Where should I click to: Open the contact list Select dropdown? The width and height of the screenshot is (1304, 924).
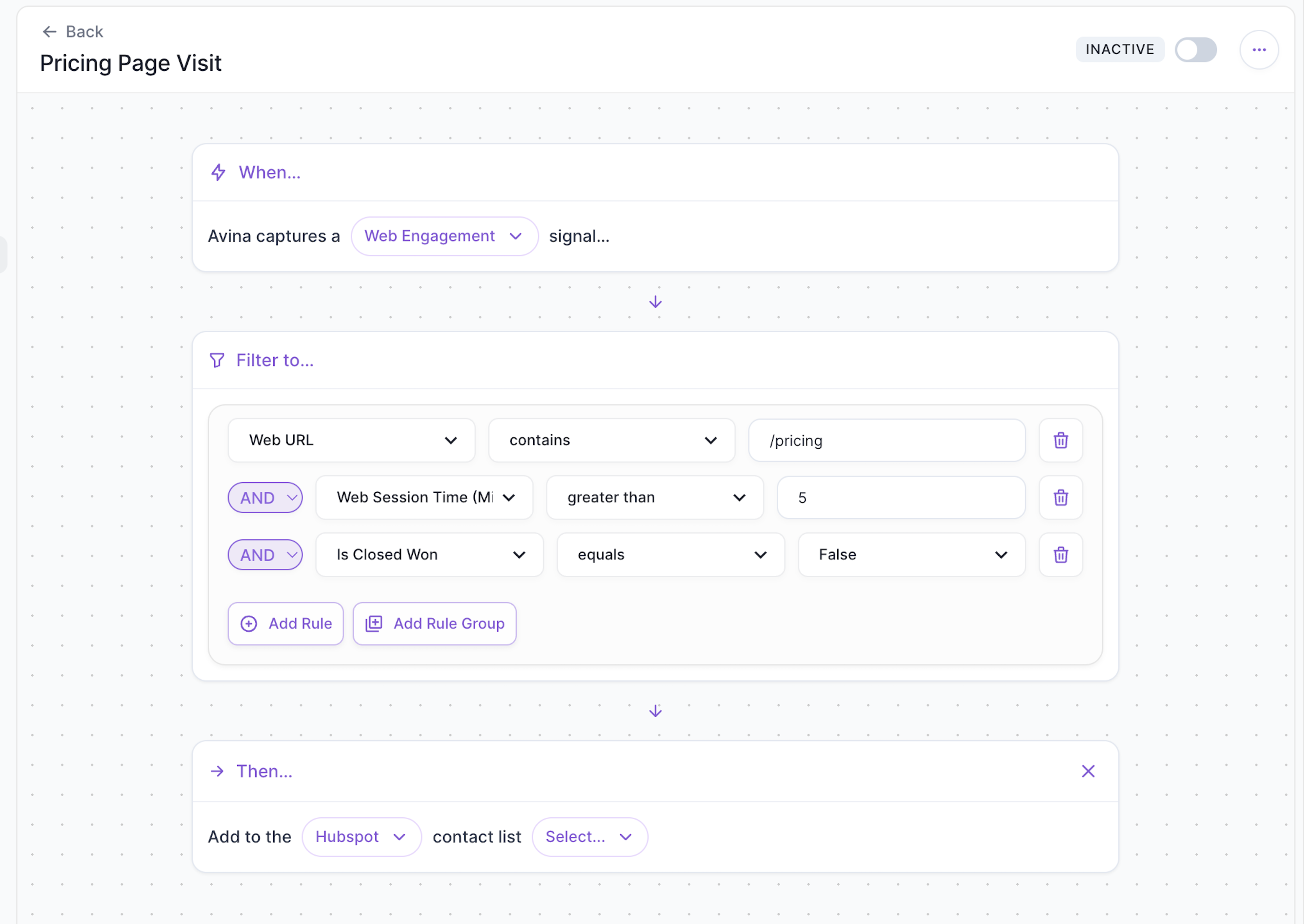(590, 837)
